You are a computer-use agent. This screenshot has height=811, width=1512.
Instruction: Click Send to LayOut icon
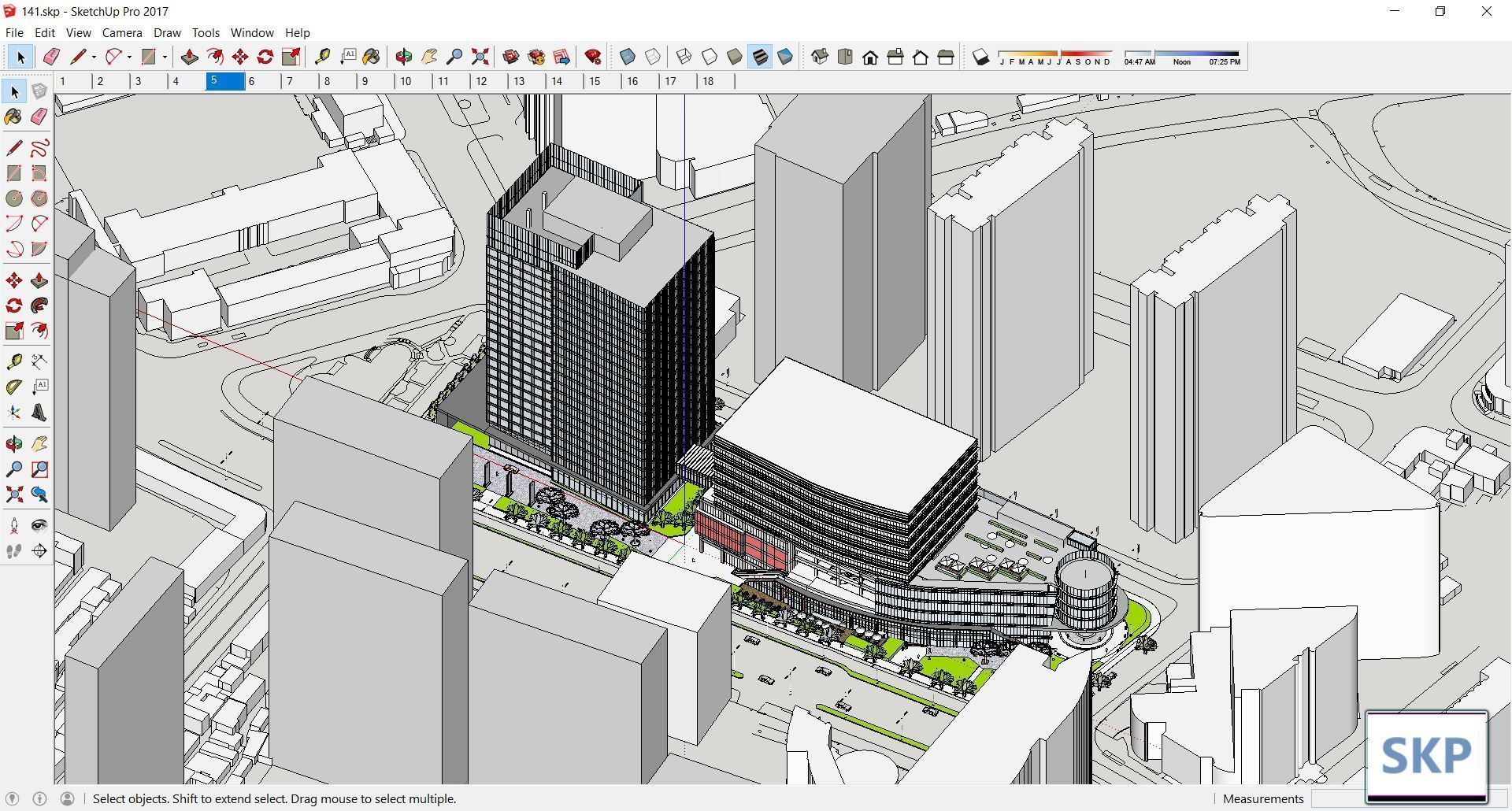click(x=561, y=57)
